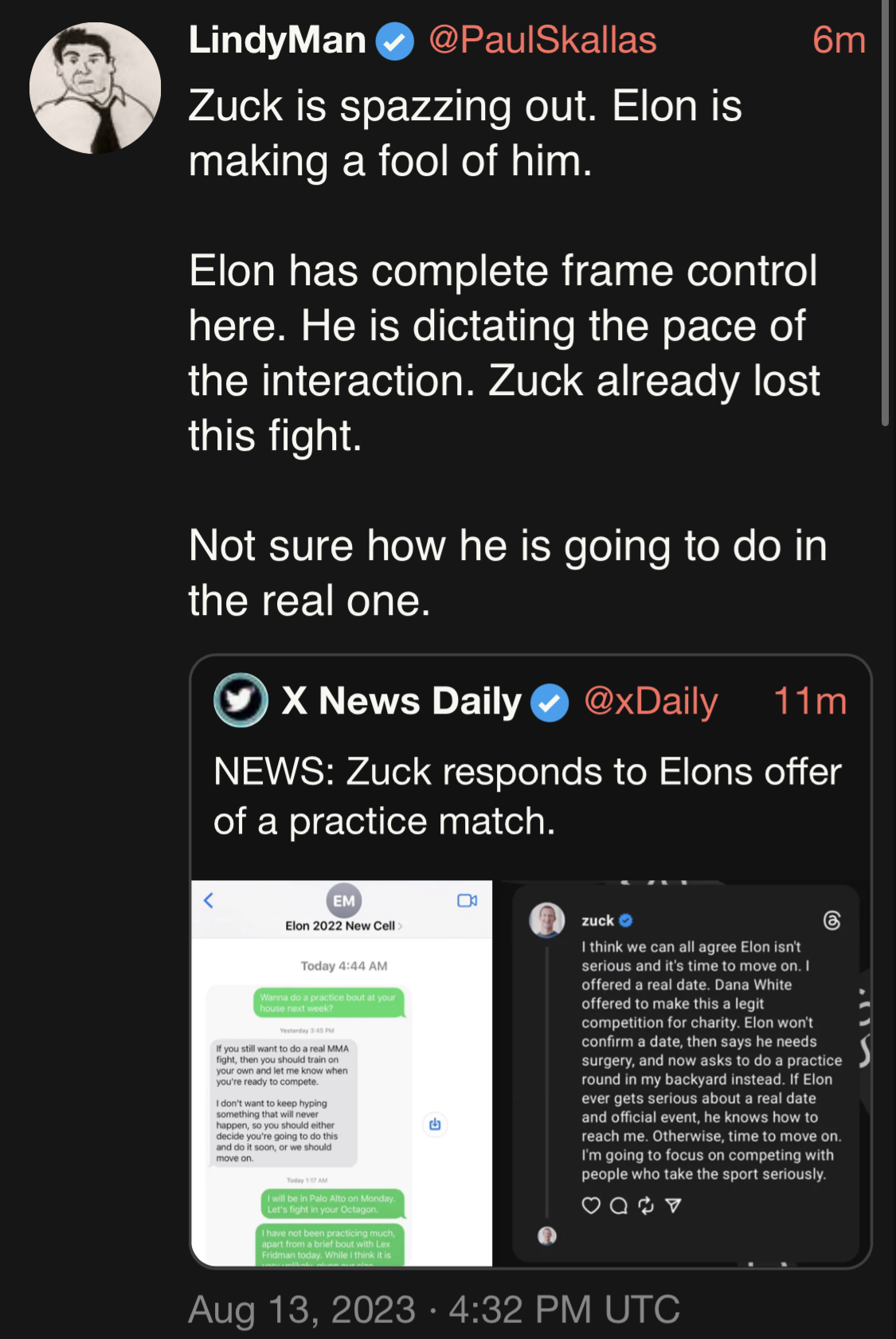This screenshot has height=1339, width=896.
Task: Tap the blue back chevron in iMessage screenshot
Action: 209,900
